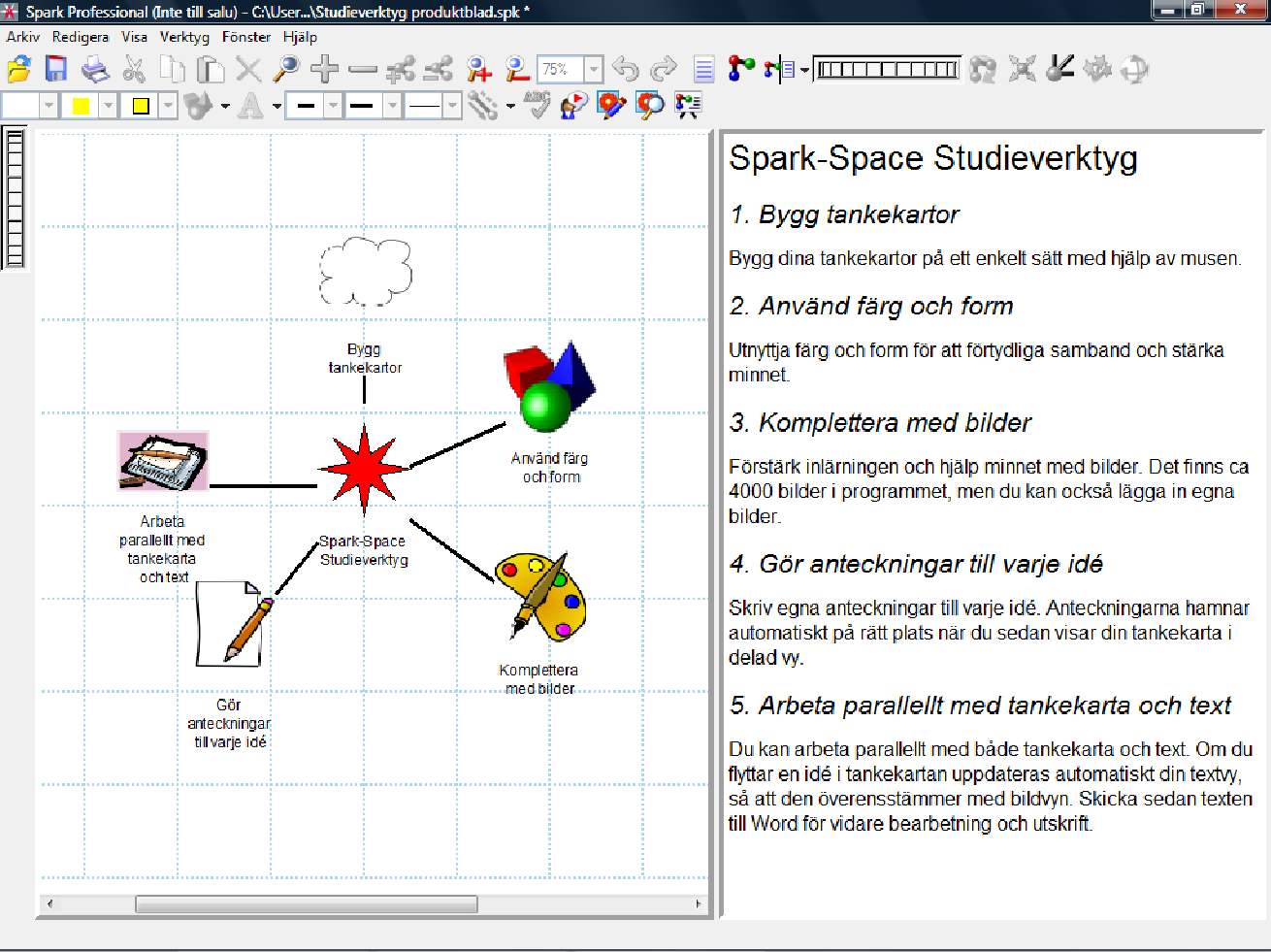The width and height of the screenshot is (1271, 952).
Task: Click the greyed rotate-arrangement icon
Action: (x=983, y=69)
